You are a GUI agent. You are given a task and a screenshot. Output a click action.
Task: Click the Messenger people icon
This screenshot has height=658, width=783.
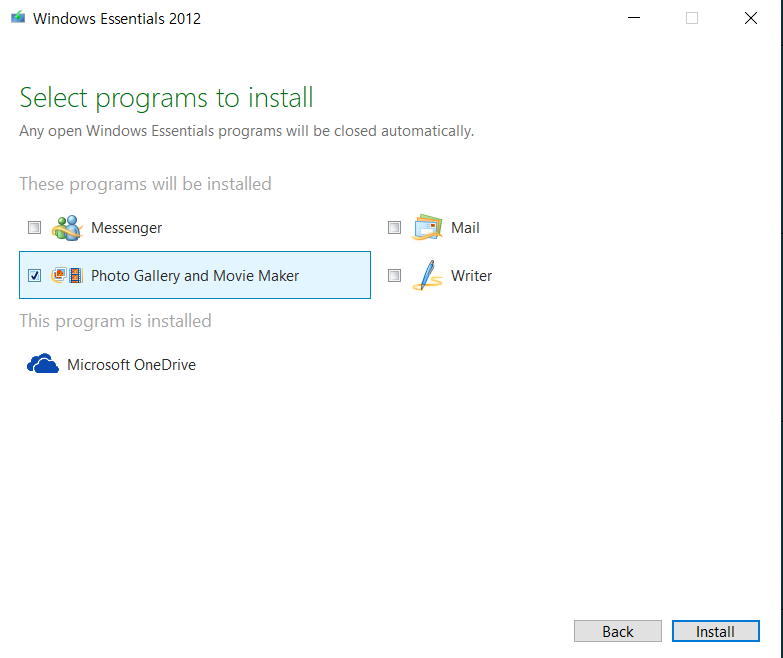[67, 228]
